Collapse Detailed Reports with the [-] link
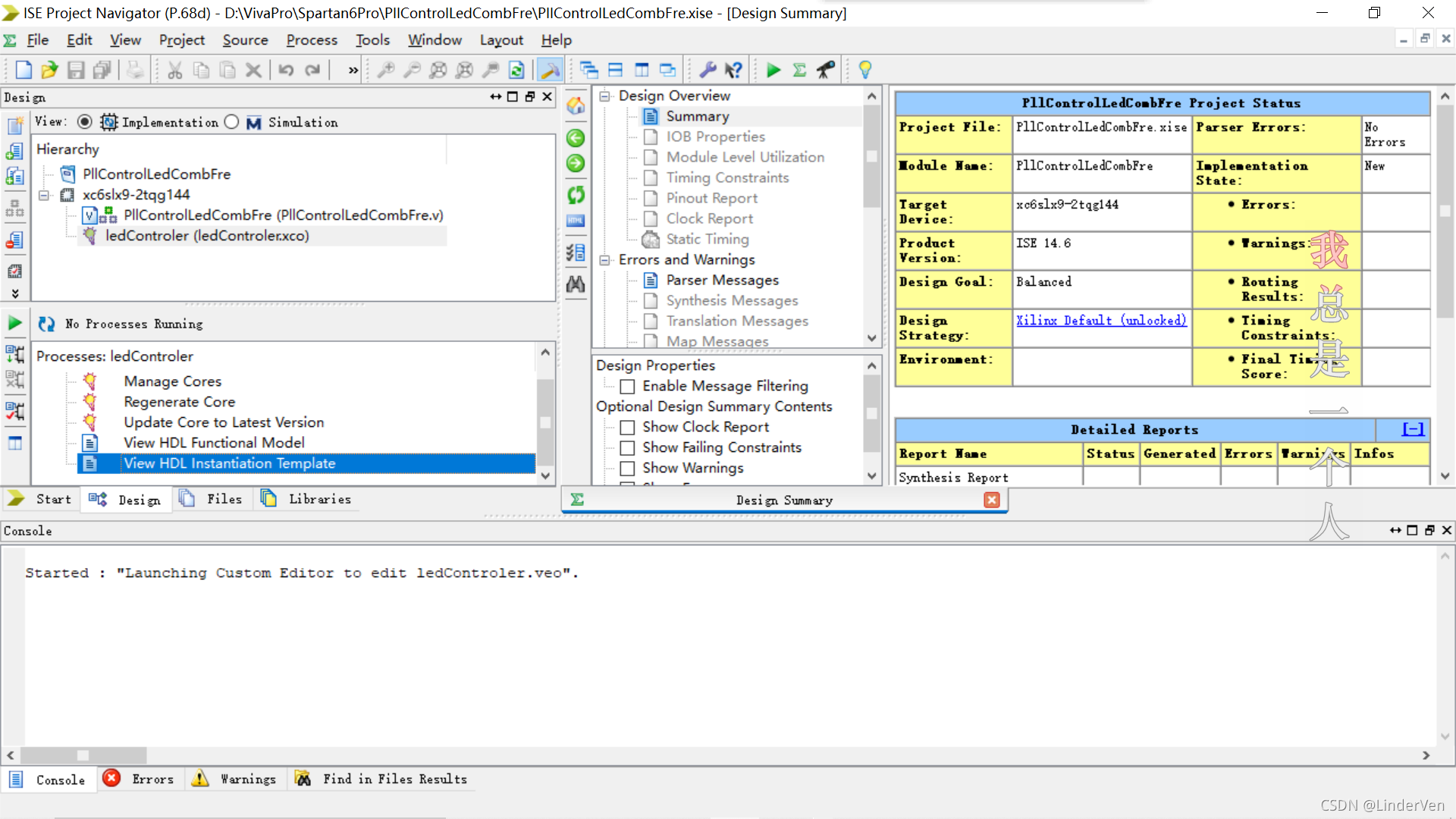 (x=1413, y=429)
